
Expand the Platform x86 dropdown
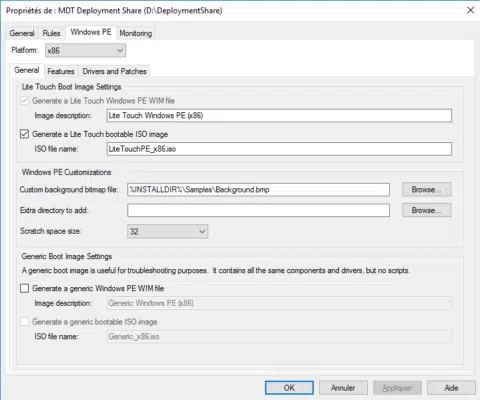pos(86,51)
